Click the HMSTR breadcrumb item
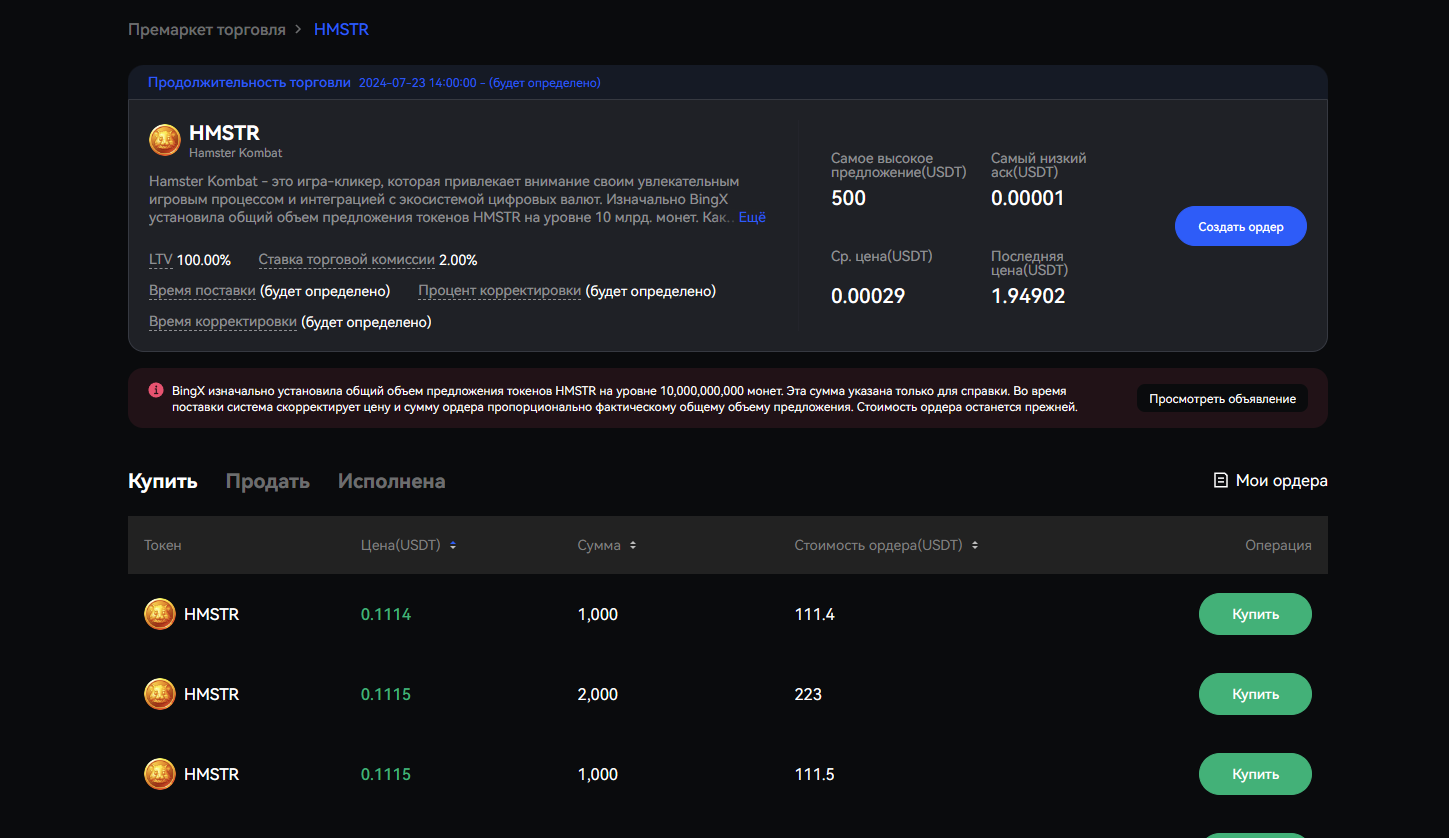The width and height of the screenshot is (1449, 838). point(341,29)
